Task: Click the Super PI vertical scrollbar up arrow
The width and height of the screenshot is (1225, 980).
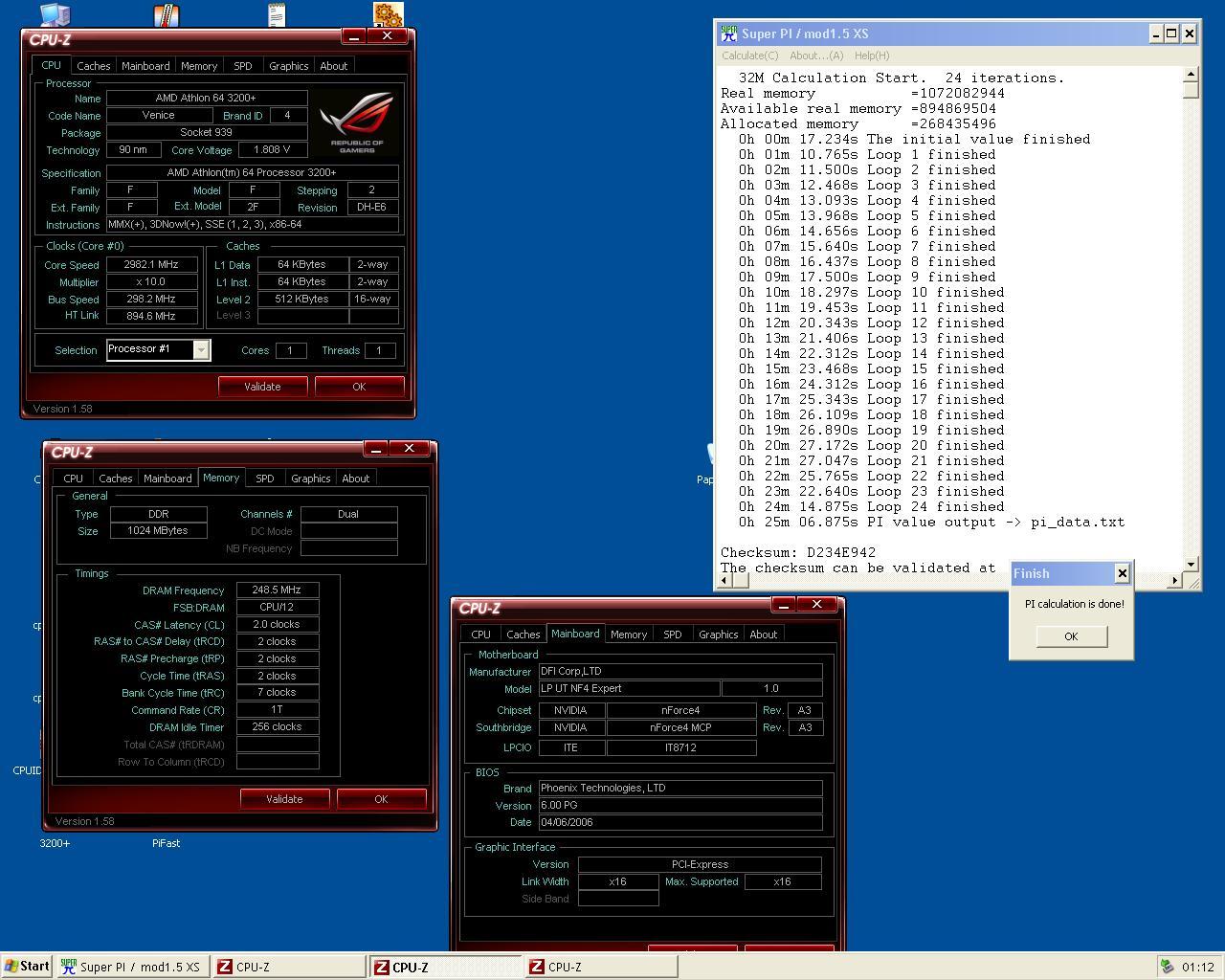Action: (1192, 75)
